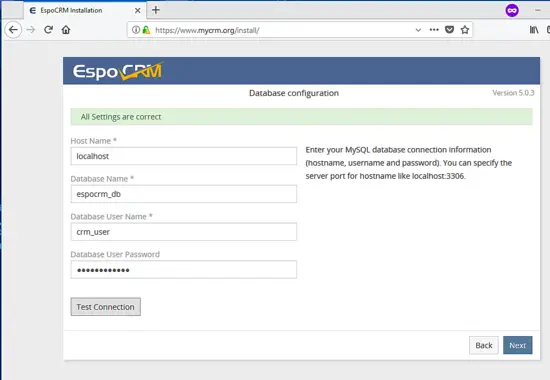Open the address bar history dropdown arrow
The width and height of the screenshot is (550, 380).
click(418, 30)
